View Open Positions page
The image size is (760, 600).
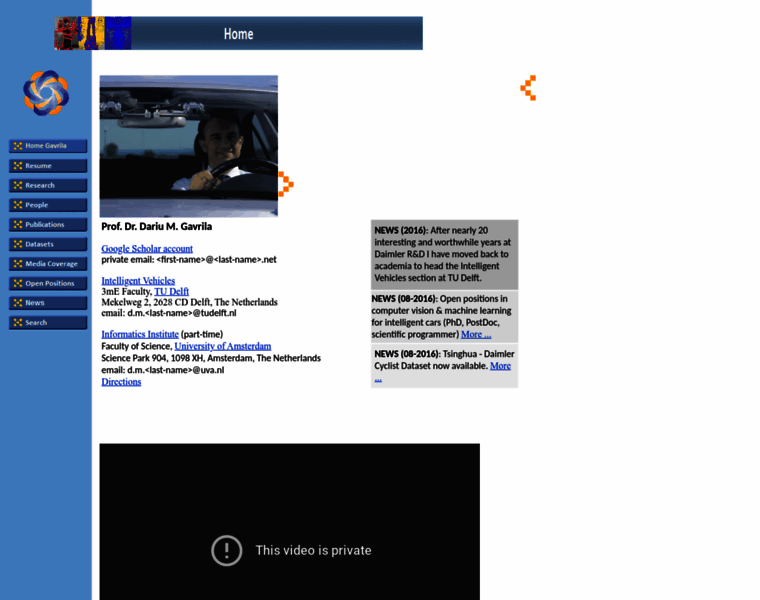pos(48,283)
